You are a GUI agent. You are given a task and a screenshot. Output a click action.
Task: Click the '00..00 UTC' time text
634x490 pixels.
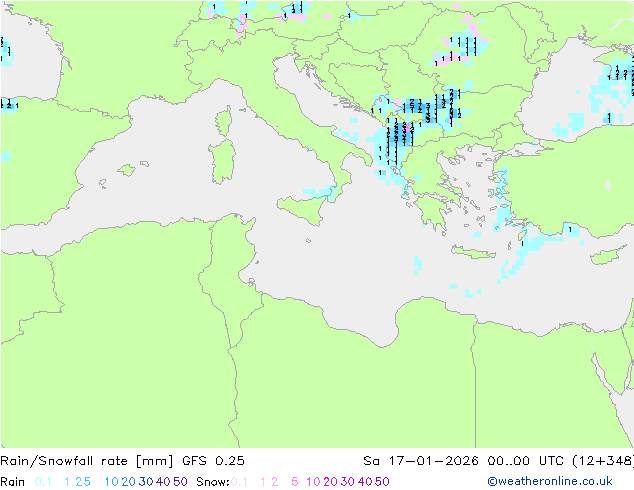526,461
